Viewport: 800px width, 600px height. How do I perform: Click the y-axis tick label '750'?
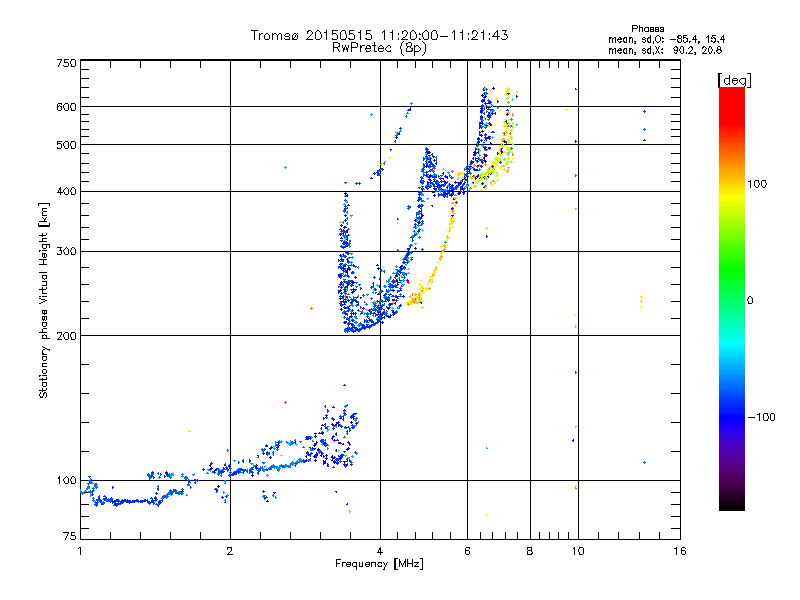coord(66,63)
